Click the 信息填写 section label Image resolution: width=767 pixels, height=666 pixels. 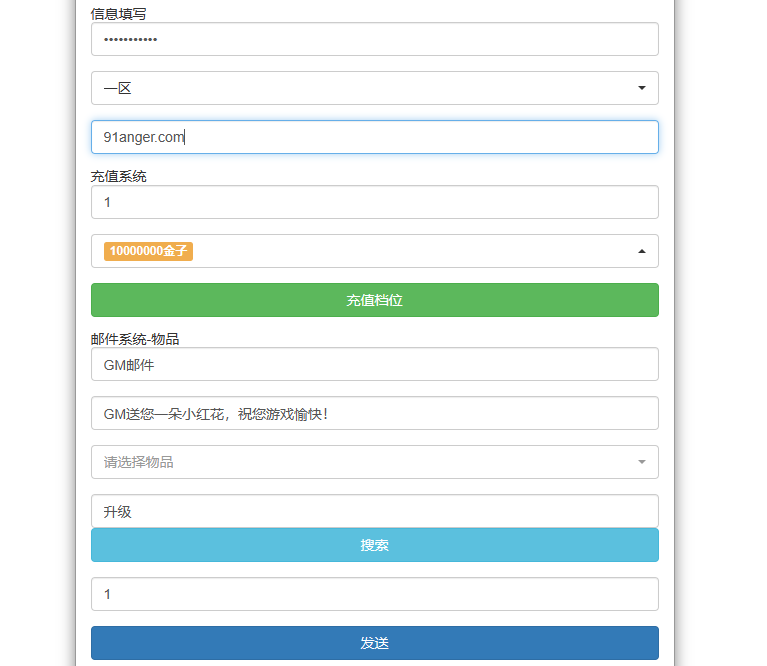pyautogui.click(x=121, y=14)
